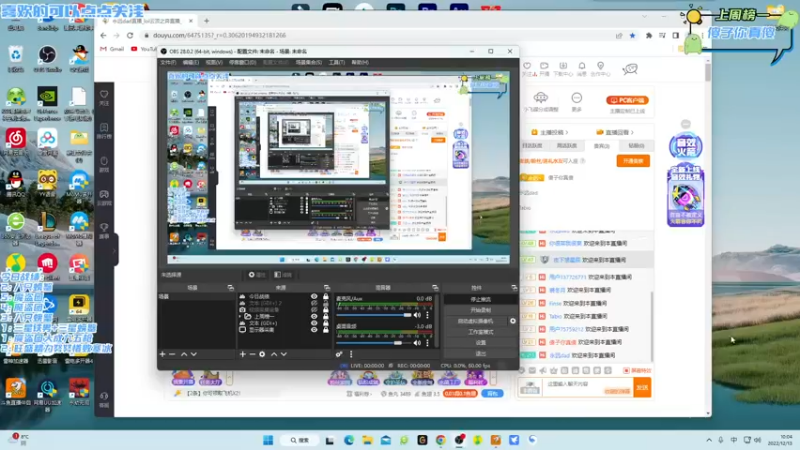Click 开始录制 button in OBS Controls
The height and width of the screenshot is (450, 800).
coord(481,310)
